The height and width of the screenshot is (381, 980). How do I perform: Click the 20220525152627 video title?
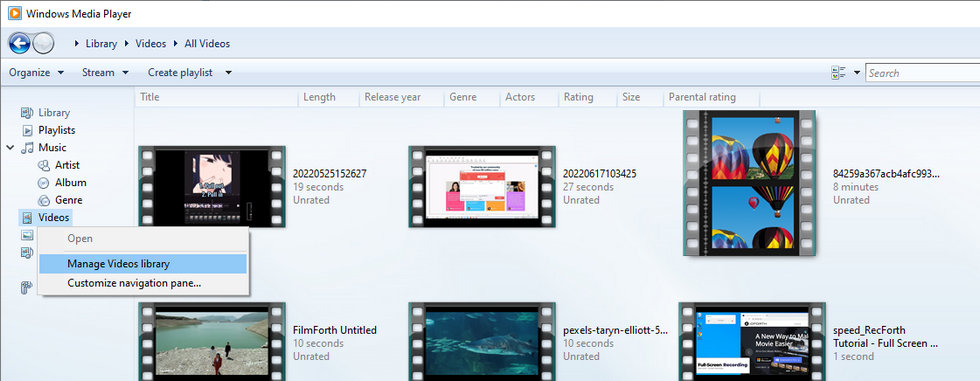coord(329,174)
